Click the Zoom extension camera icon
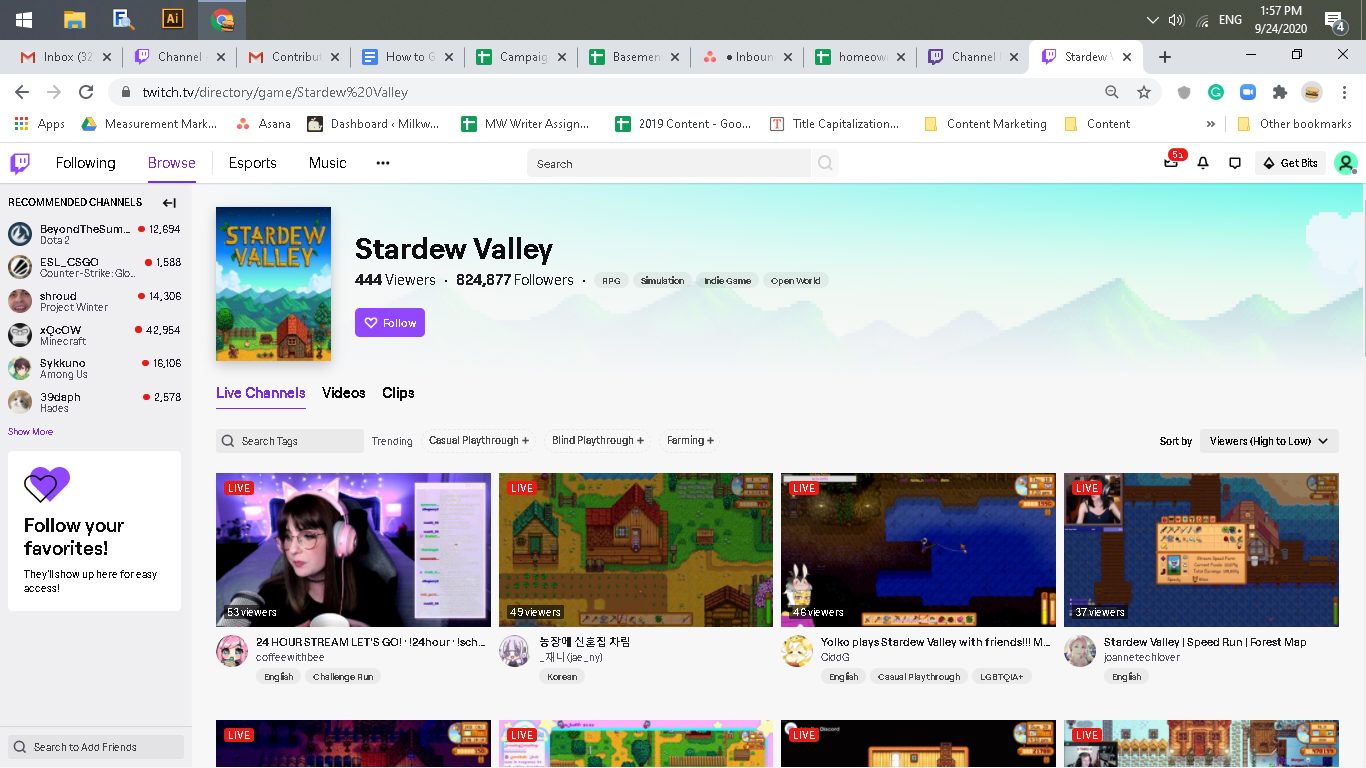Screen dimensions: 1366x768 click(1247, 92)
